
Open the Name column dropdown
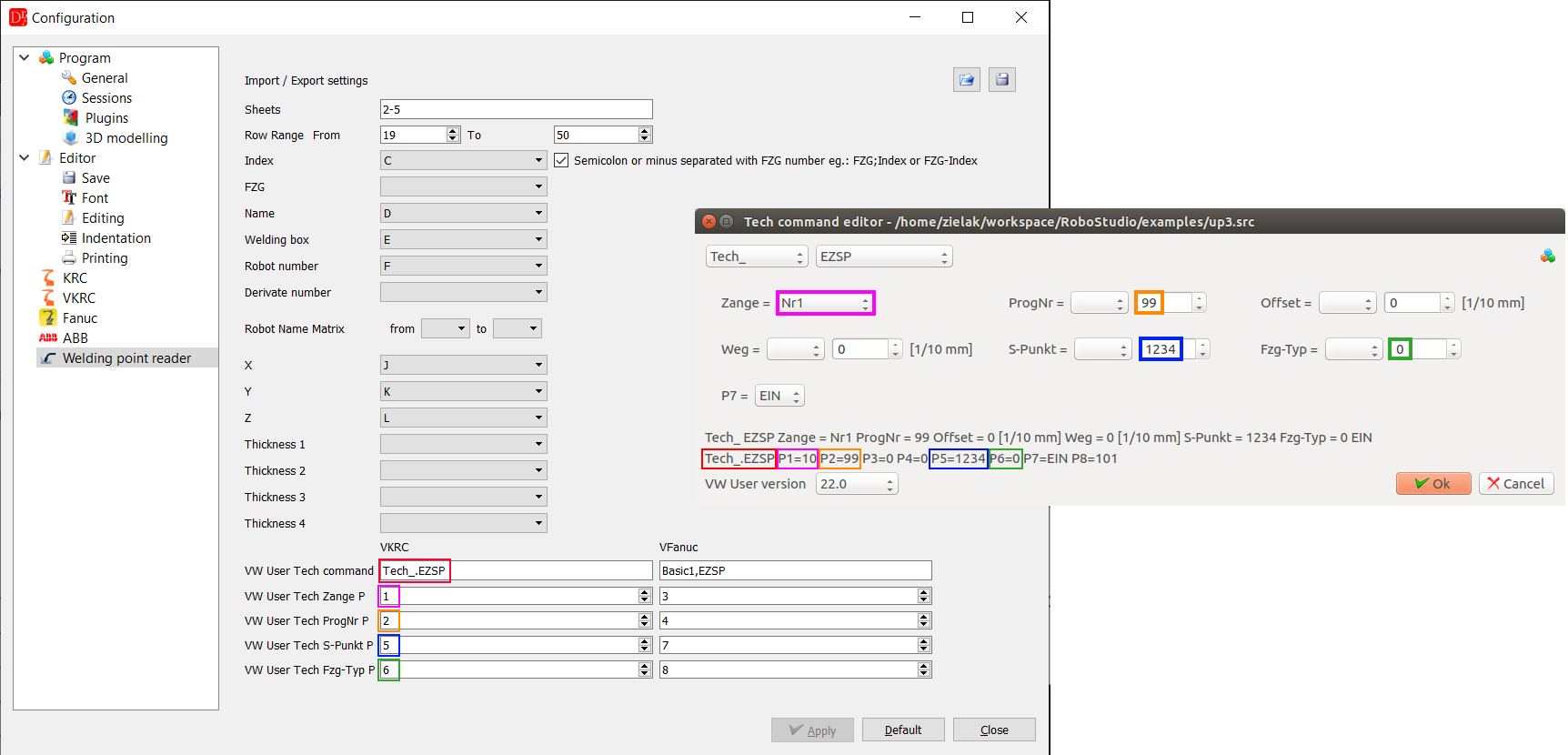(463, 213)
